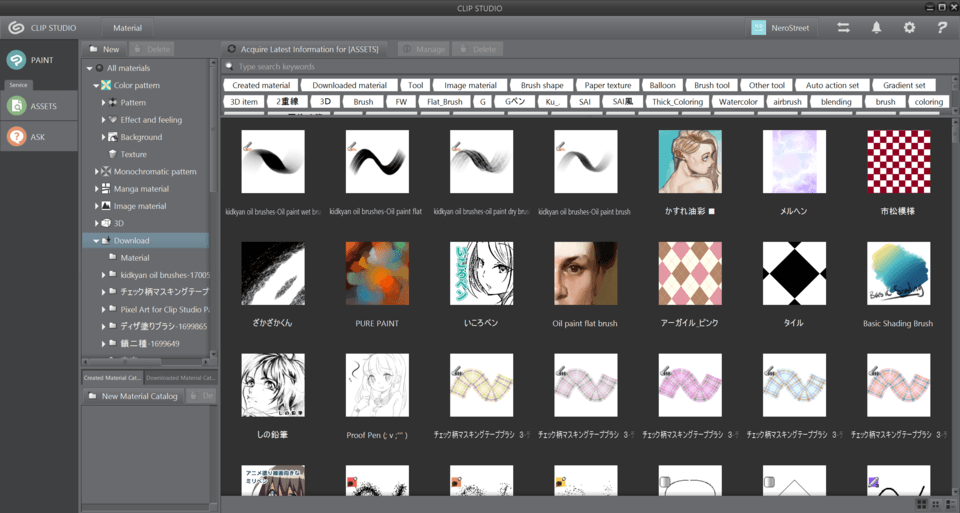Expand the Monochromatic pattern tree node
Viewport: 960px width, 513px height.
(96, 172)
